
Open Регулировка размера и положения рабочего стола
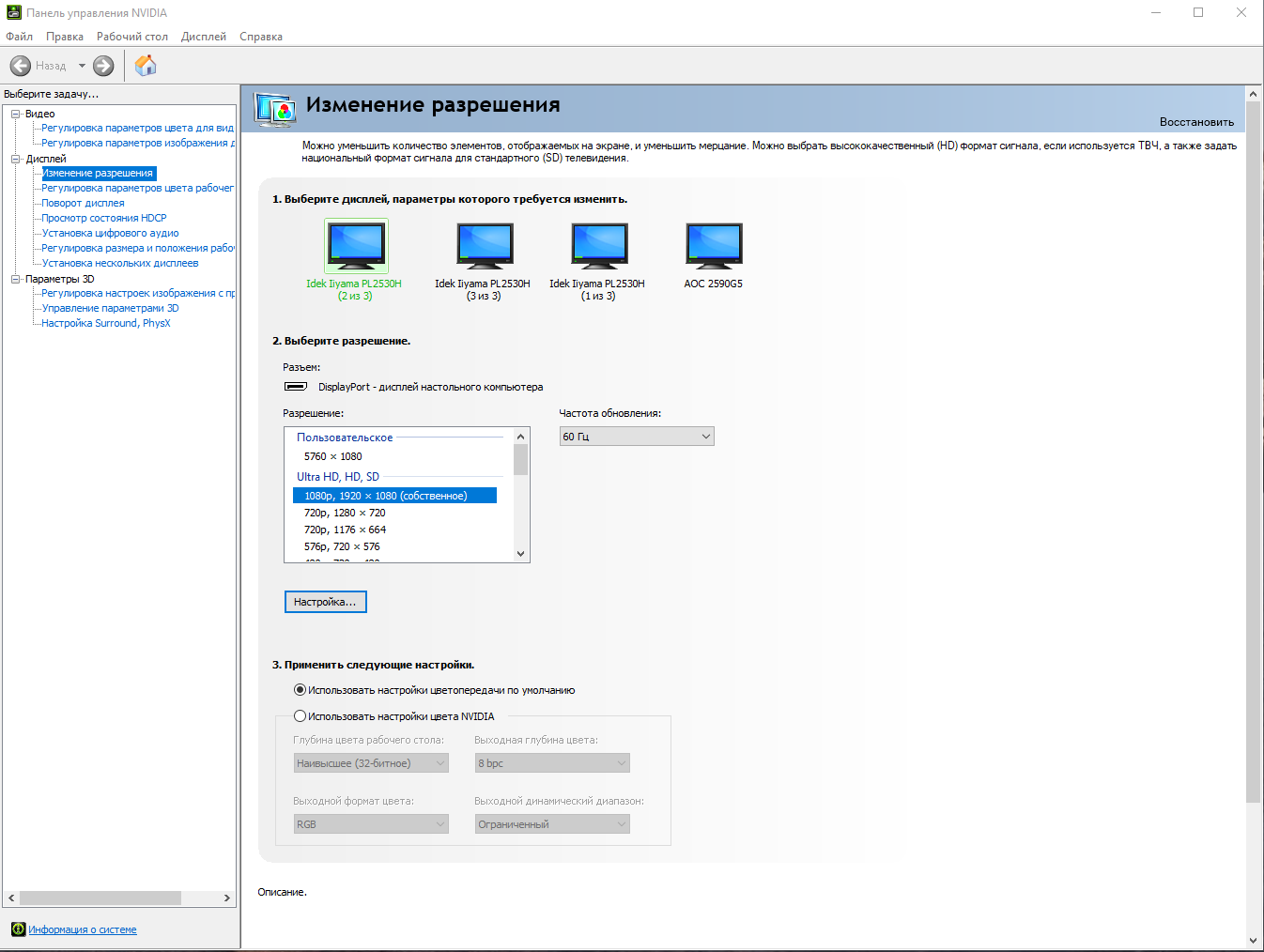coord(137,248)
